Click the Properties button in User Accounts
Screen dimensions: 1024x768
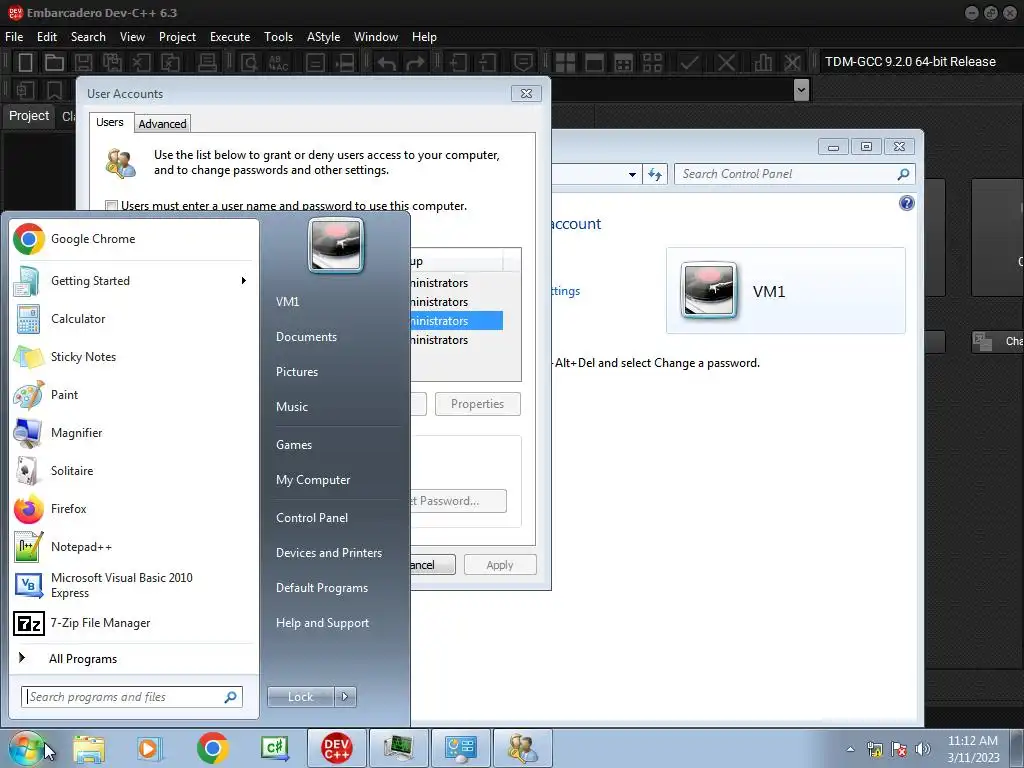(x=477, y=404)
